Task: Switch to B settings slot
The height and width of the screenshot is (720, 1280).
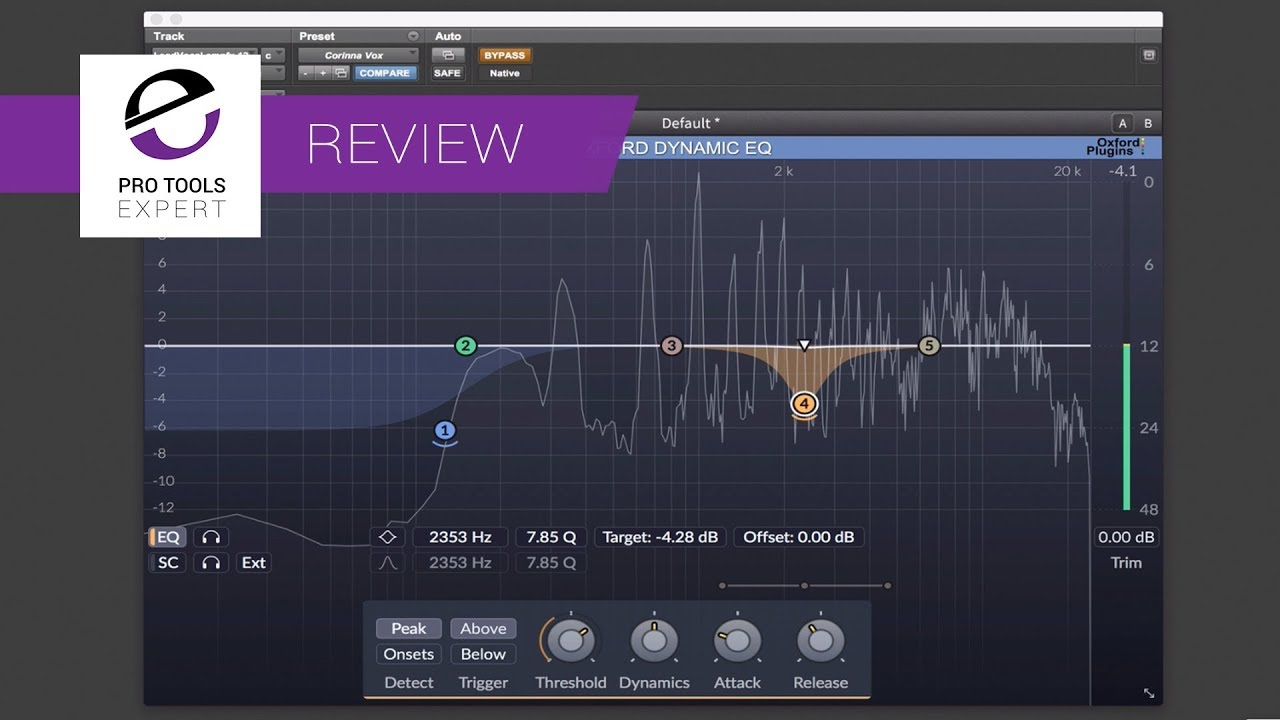Action: click(1148, 123)
